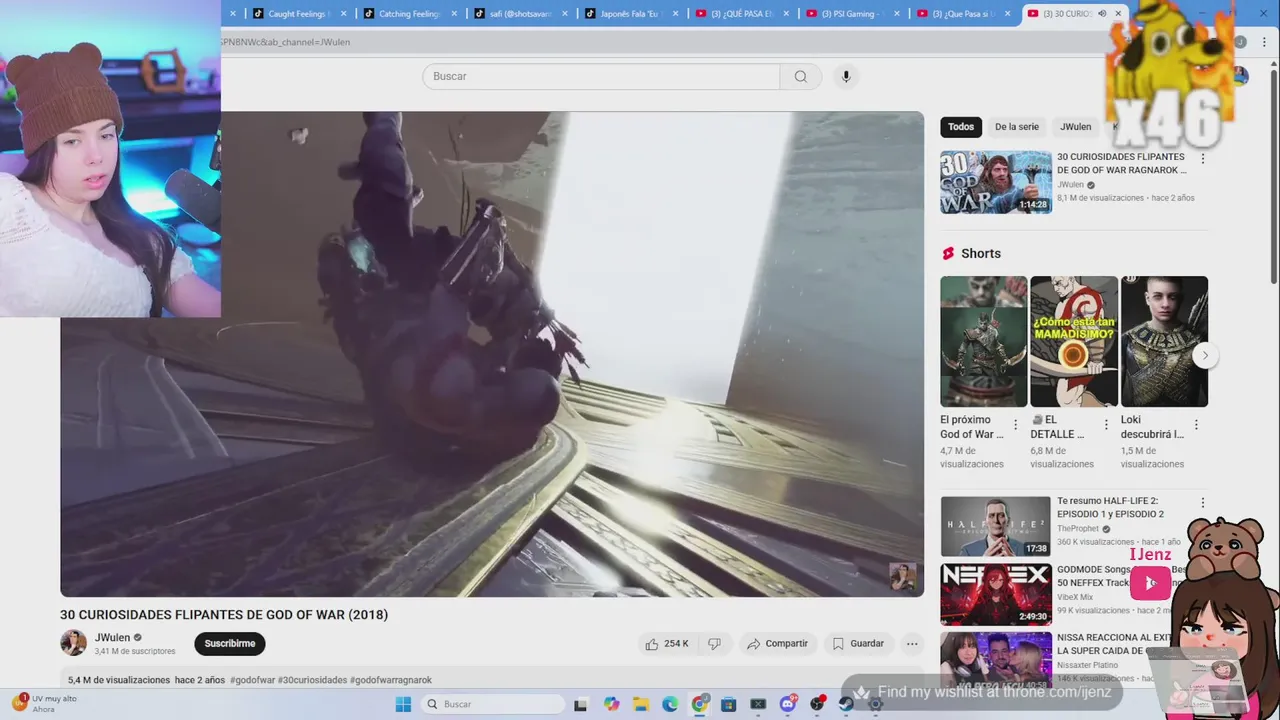Activate voice search microphone
The height and width of the screenshot is (720, 1280).
click(x=846, y=76)
